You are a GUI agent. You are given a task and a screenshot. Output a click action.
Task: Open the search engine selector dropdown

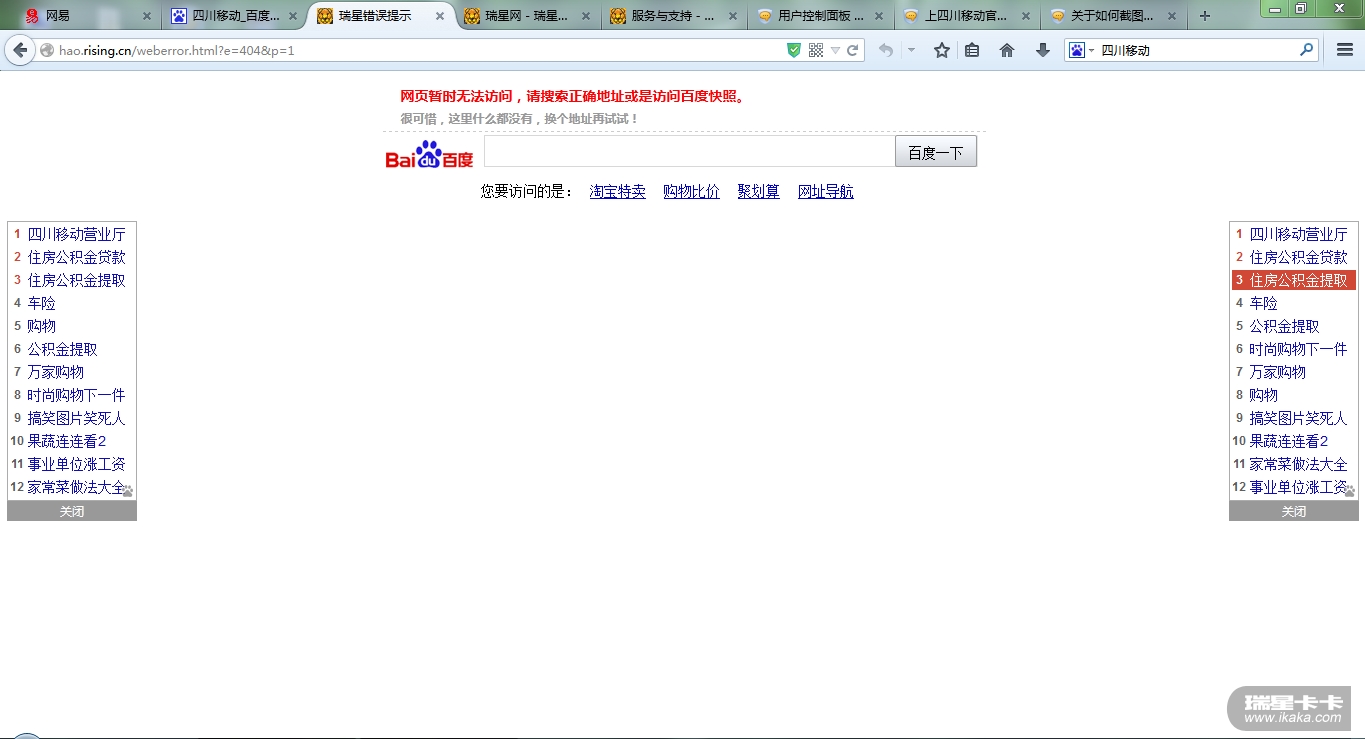(x=1081, y=50)
